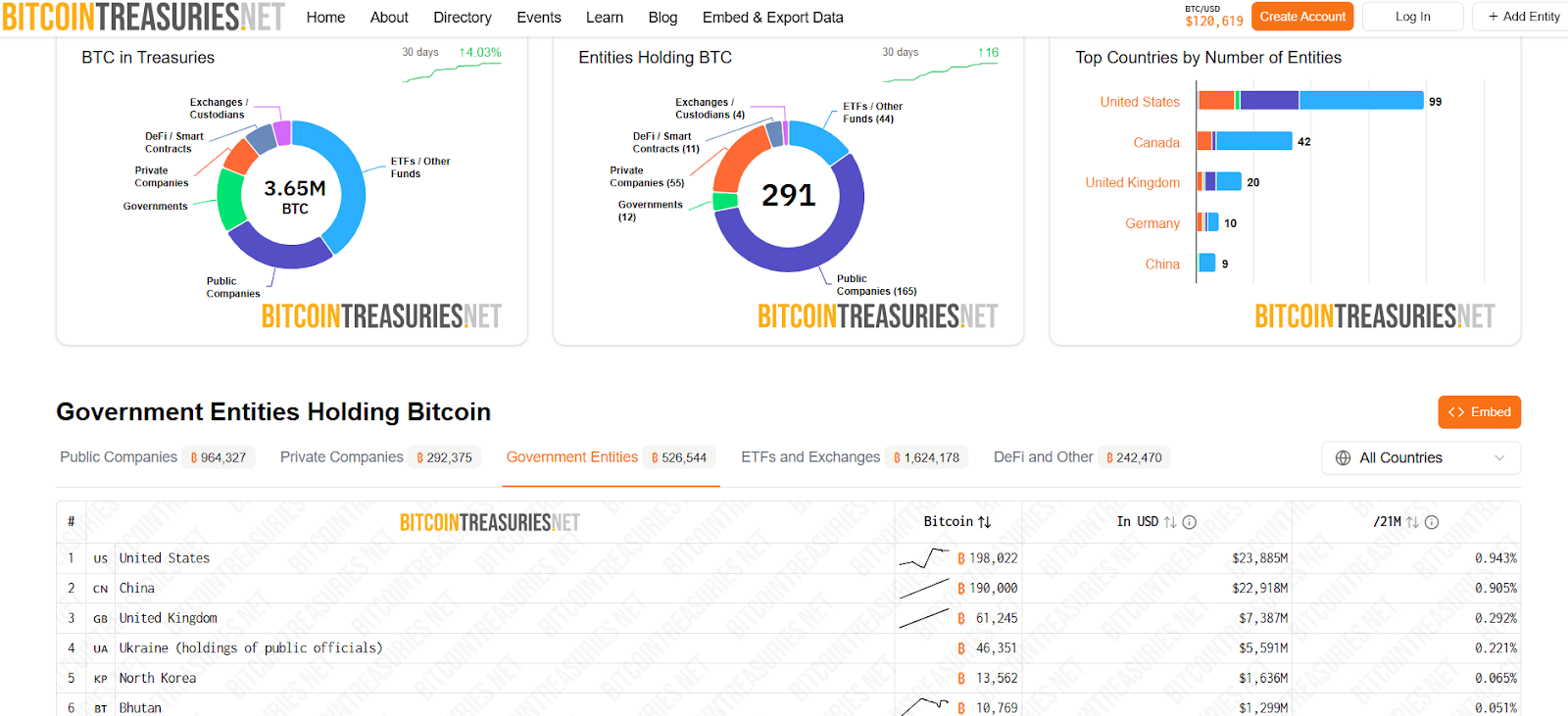
Task: Click the DeFi / Smart Contracts (11) label
Action: [x=665, y=143]
